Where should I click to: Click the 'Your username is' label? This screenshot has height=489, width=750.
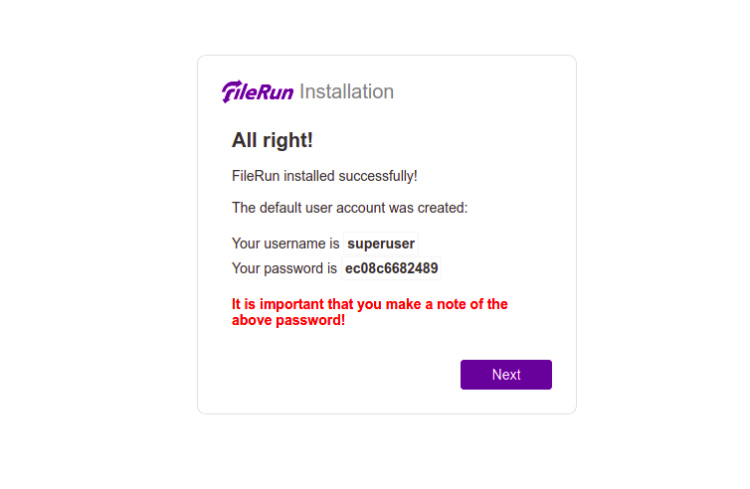coord(285,243)
